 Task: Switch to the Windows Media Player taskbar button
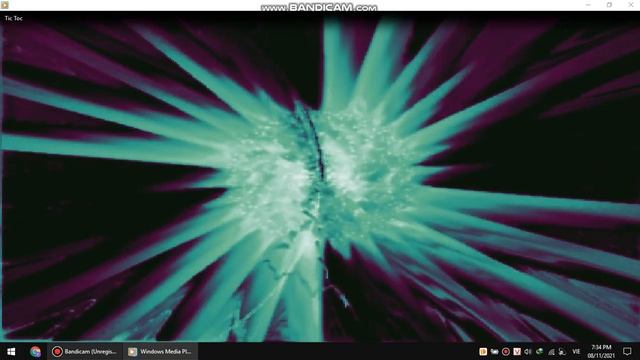click(160, 351)
